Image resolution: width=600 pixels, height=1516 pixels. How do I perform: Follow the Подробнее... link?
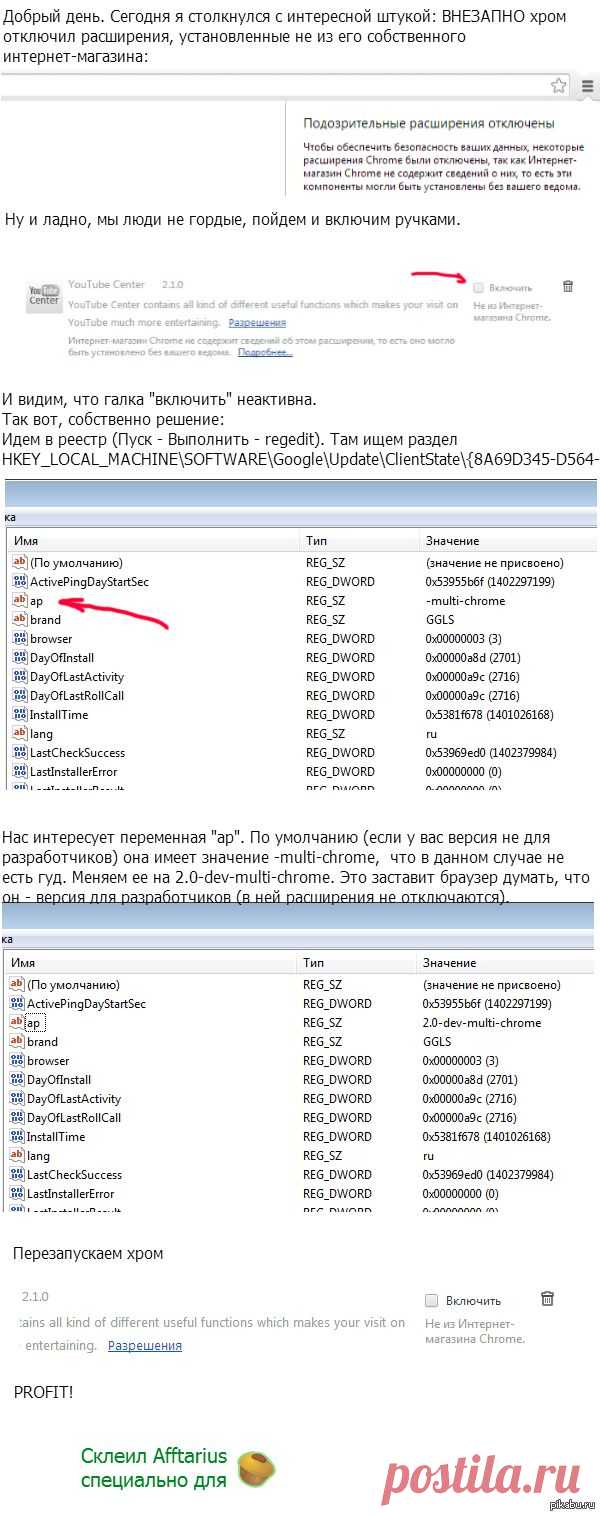[x=265, y=353]
